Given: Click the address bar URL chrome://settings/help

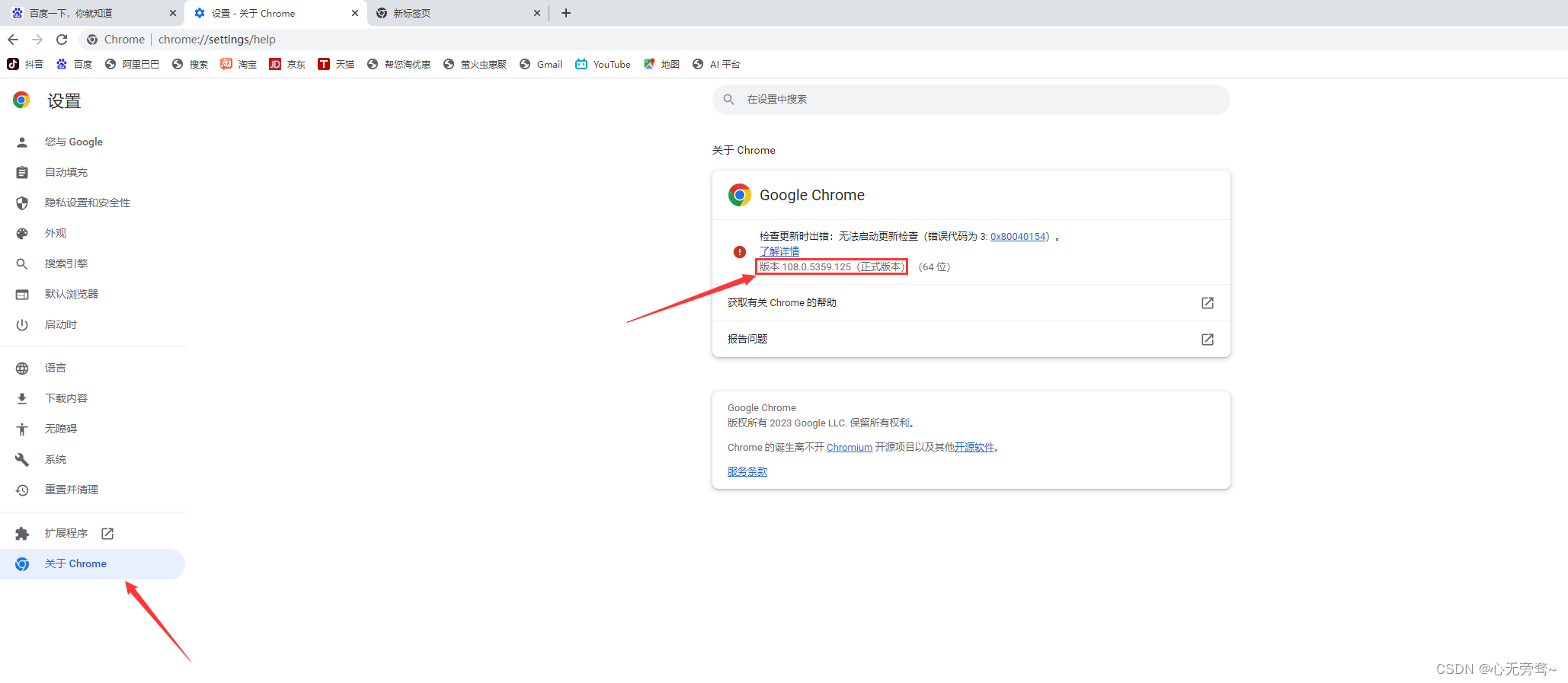Looking at the screenshot, I should click(217, 40).
